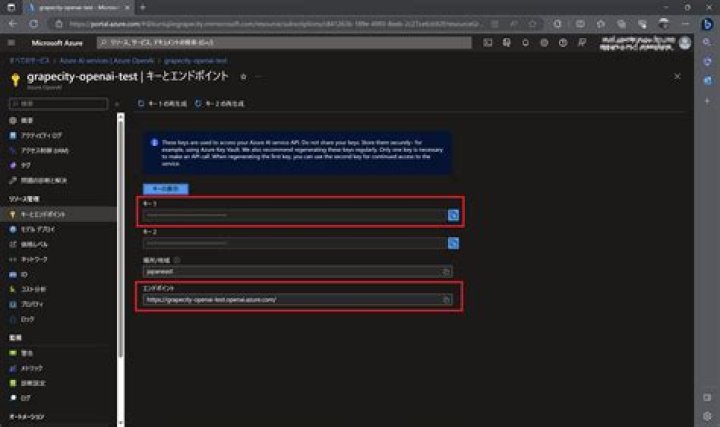Open Cloud Shell from the Azure header
The width and height of the screenshot is (720, 427).
[487, 42]
